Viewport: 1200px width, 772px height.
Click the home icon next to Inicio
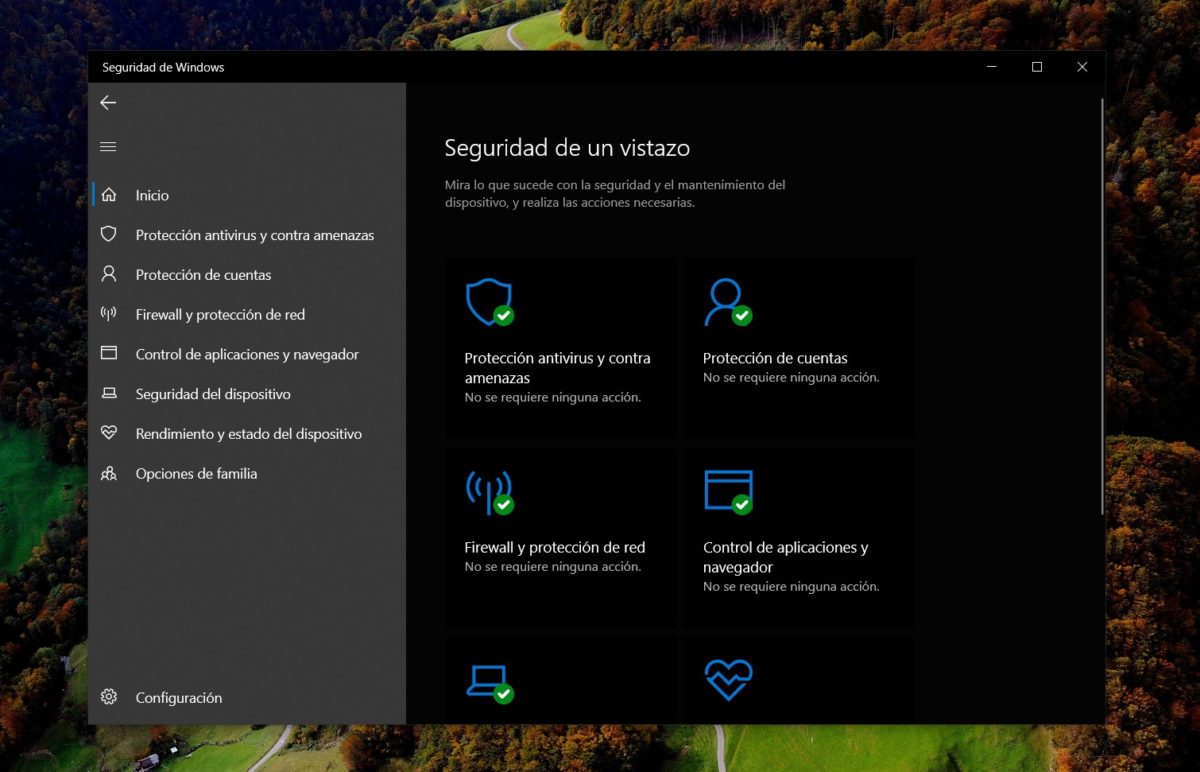[109, 194]
